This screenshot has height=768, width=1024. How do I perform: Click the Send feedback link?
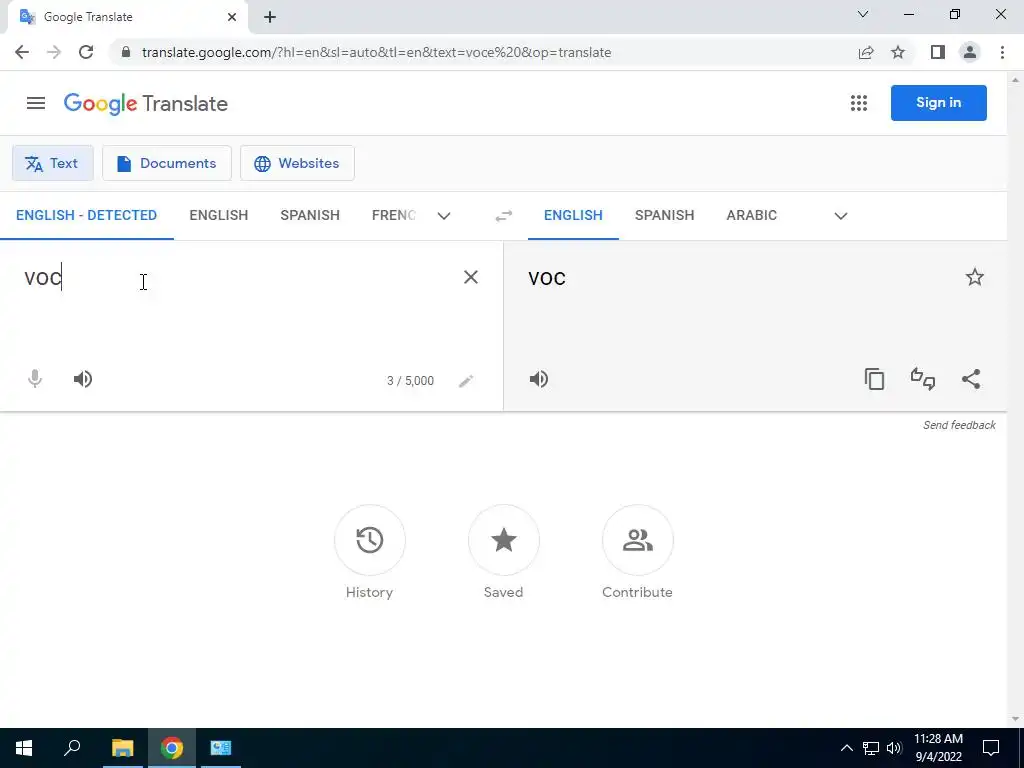coord(959,425)
